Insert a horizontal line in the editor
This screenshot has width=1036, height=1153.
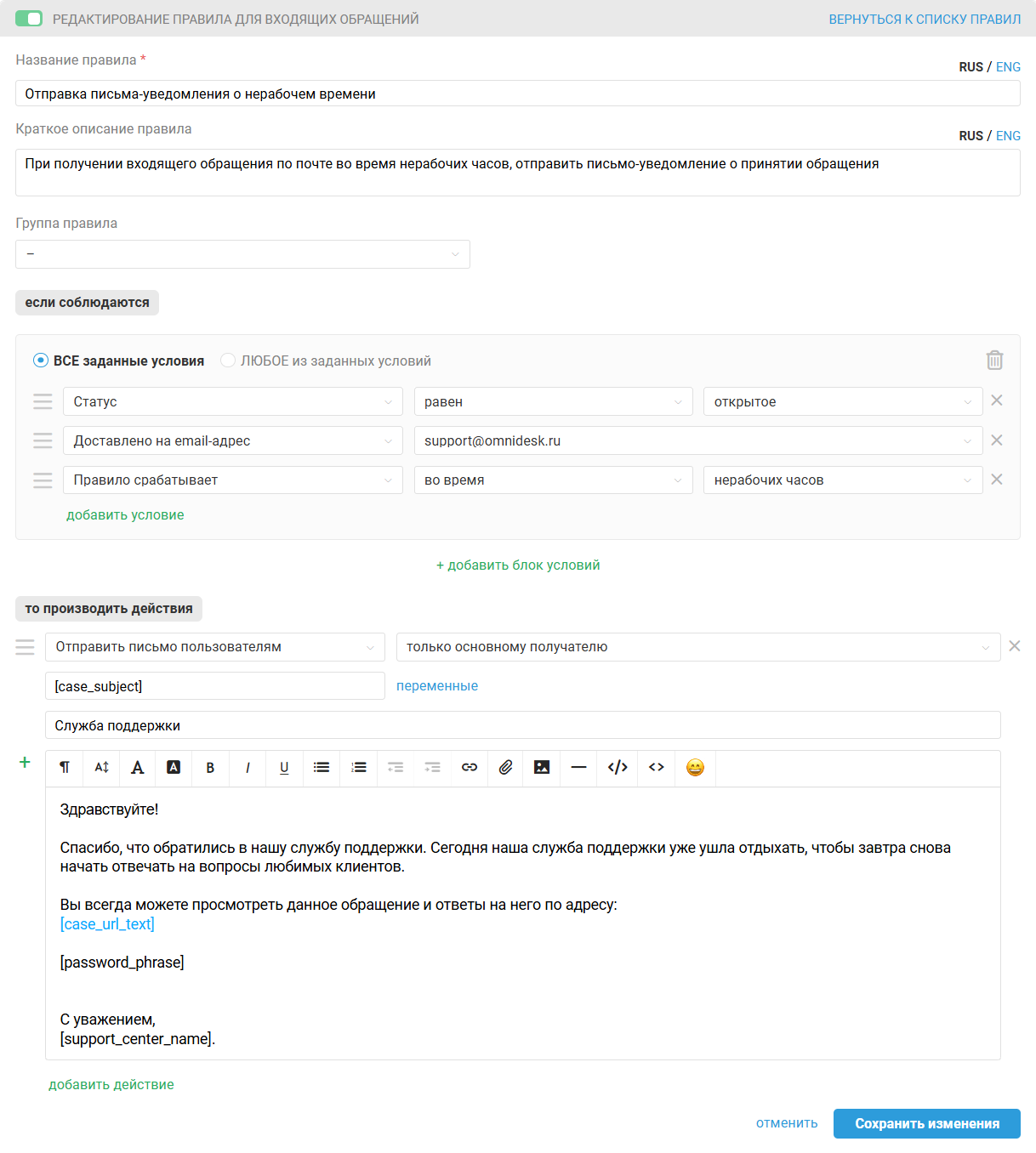point(578,768)
